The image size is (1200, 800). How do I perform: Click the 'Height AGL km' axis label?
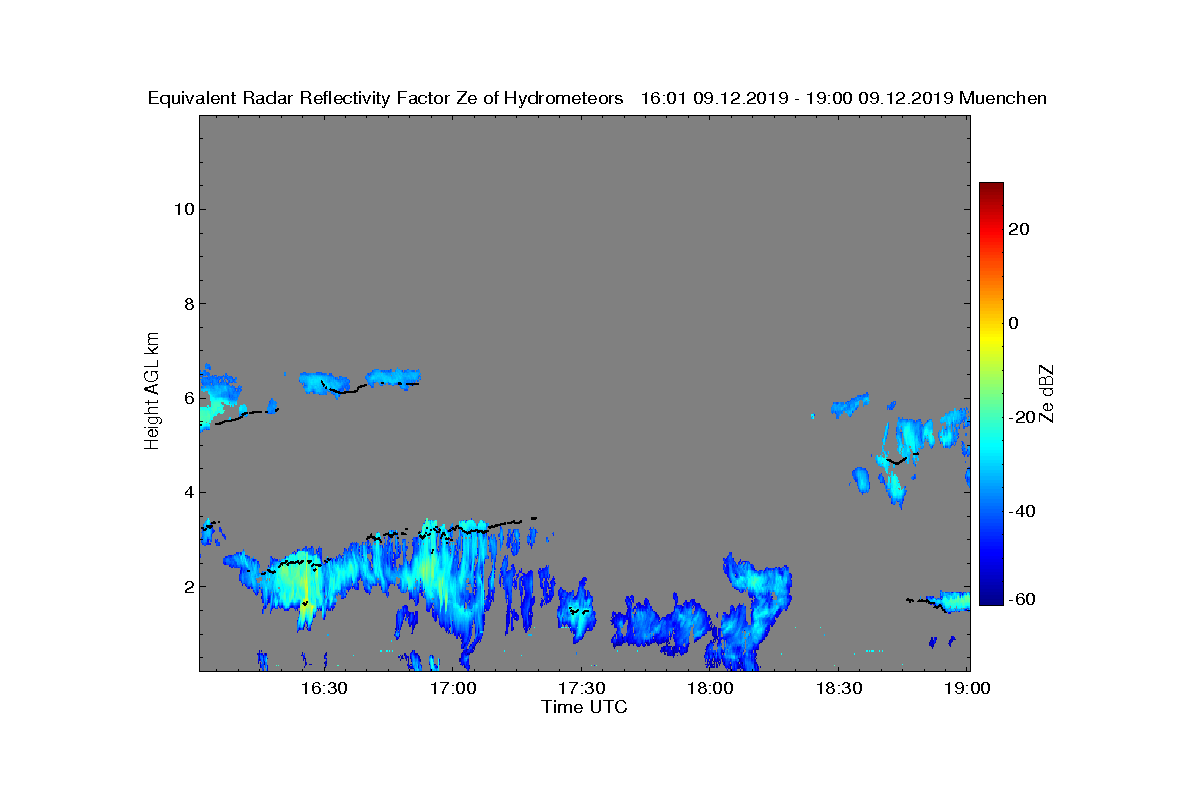pyautogui.click(x=152, y=391)
